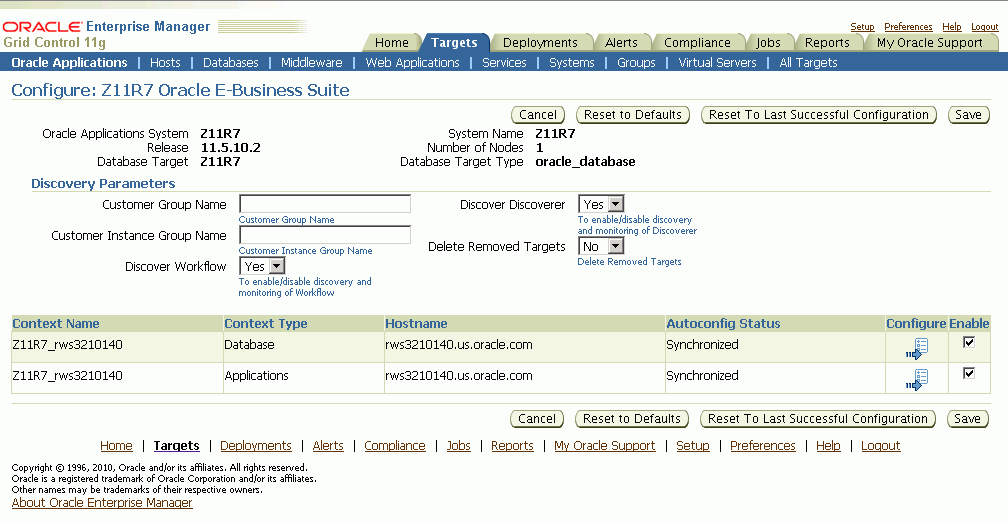Click the Reports link in footer

(512, 446)
